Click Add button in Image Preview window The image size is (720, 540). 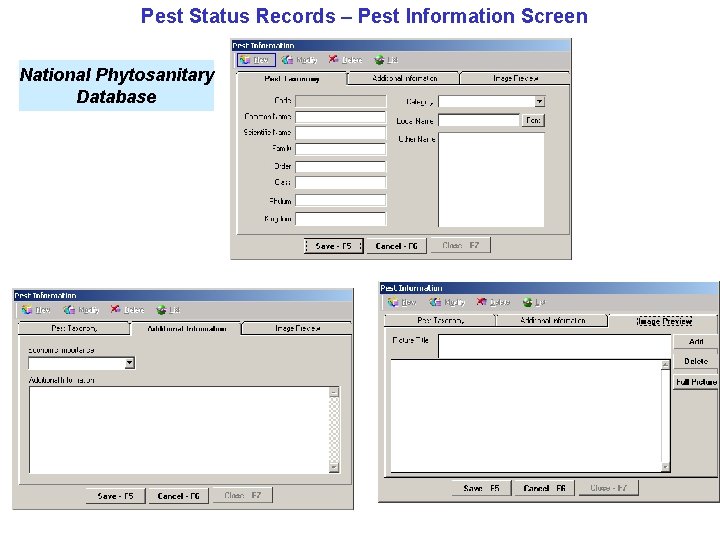coord(696,341)
